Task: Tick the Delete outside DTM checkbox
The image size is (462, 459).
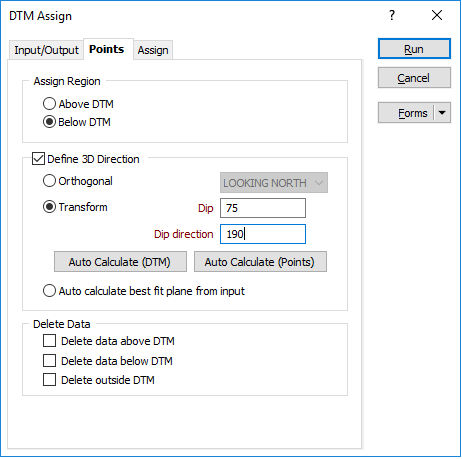Action: pos(49,380)
